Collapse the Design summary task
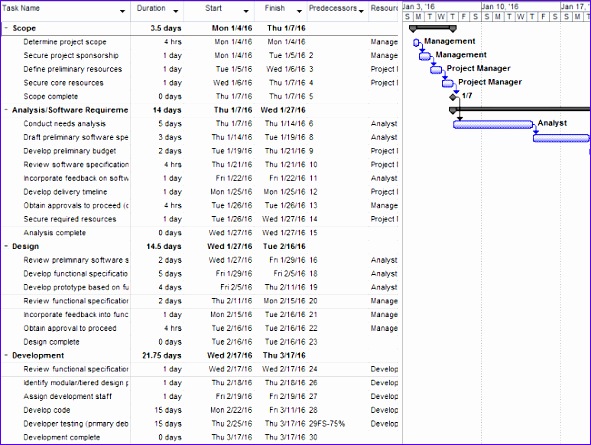 click(6, 246)
